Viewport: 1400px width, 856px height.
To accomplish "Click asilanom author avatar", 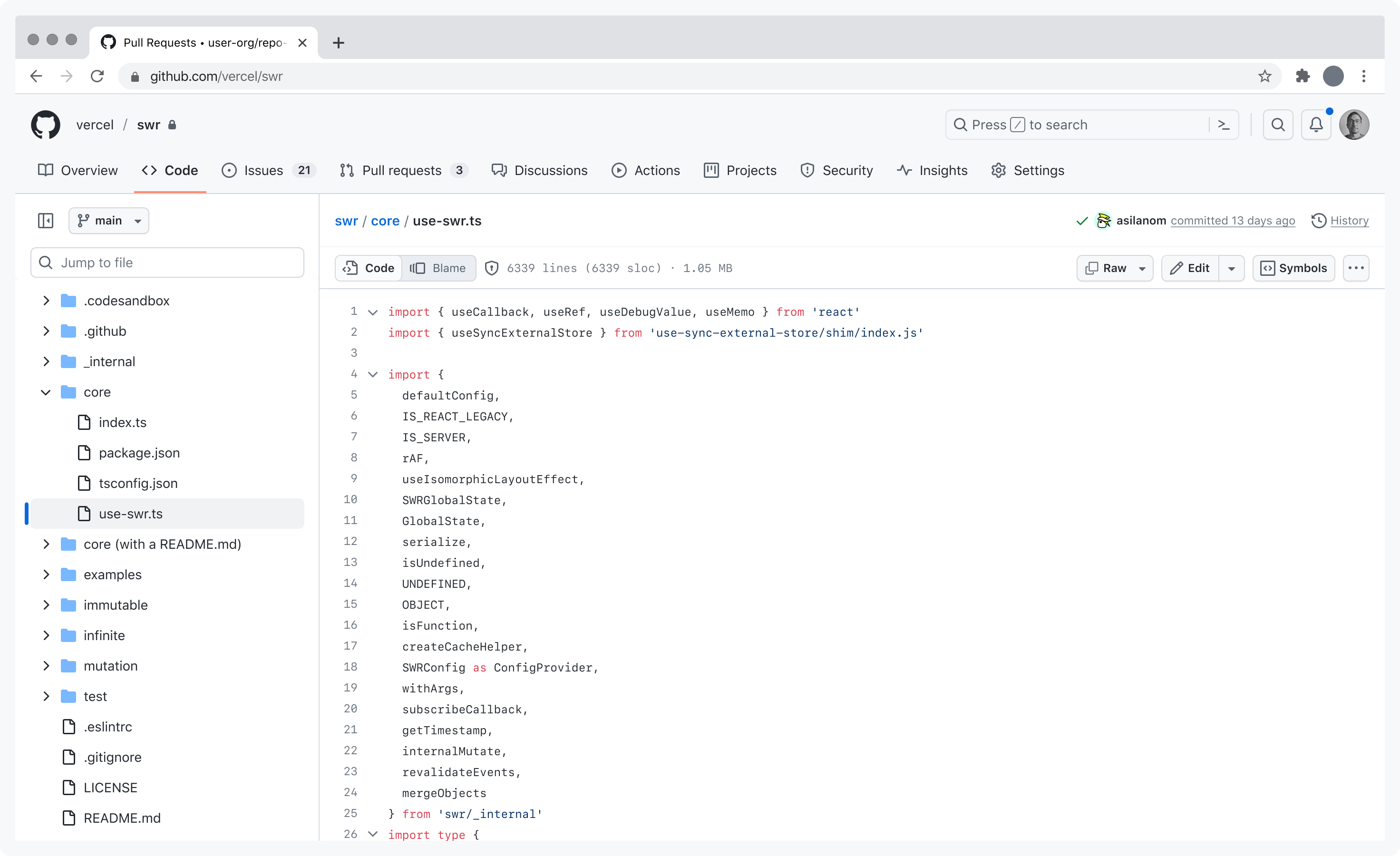I will tap(1103, 220).
